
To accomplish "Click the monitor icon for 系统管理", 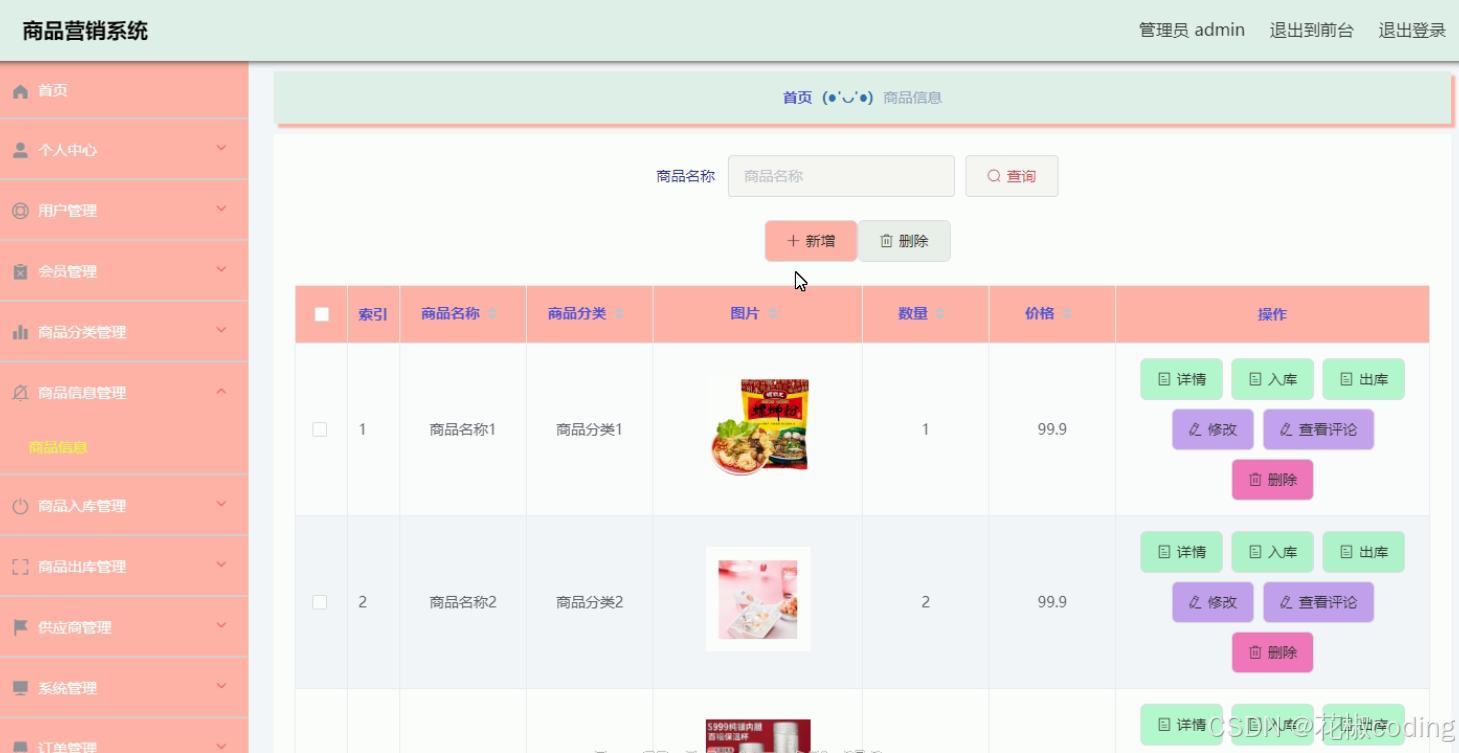I will [x=22, y=687].
